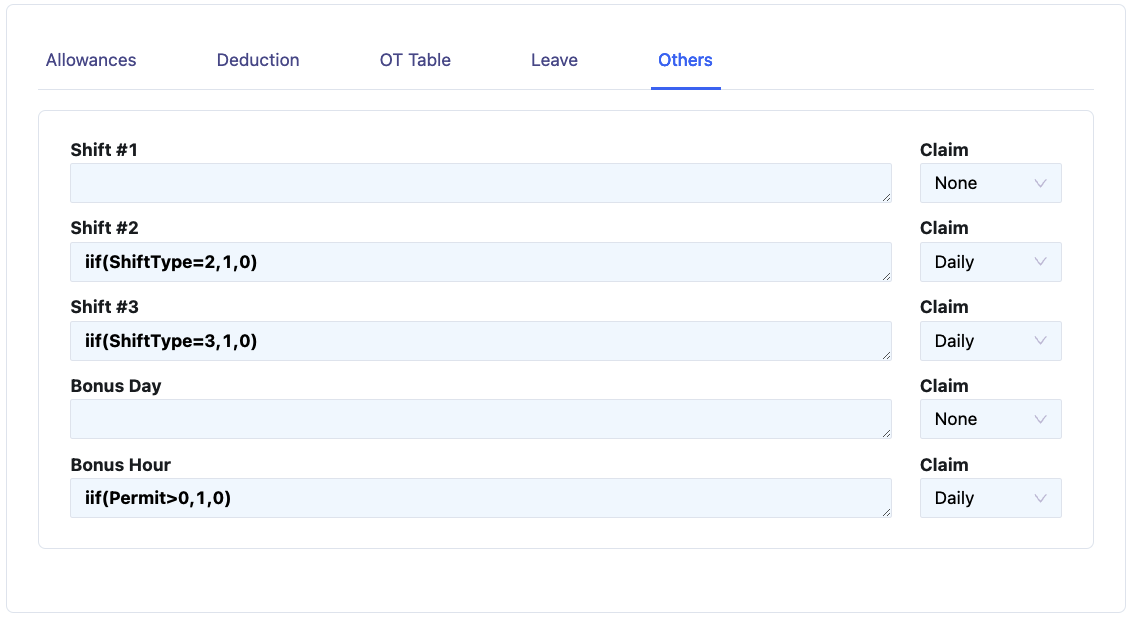Viewport: 1131px width, 619px height.
Task: Switch to the Allowances tab
Action: click(91, 60)
